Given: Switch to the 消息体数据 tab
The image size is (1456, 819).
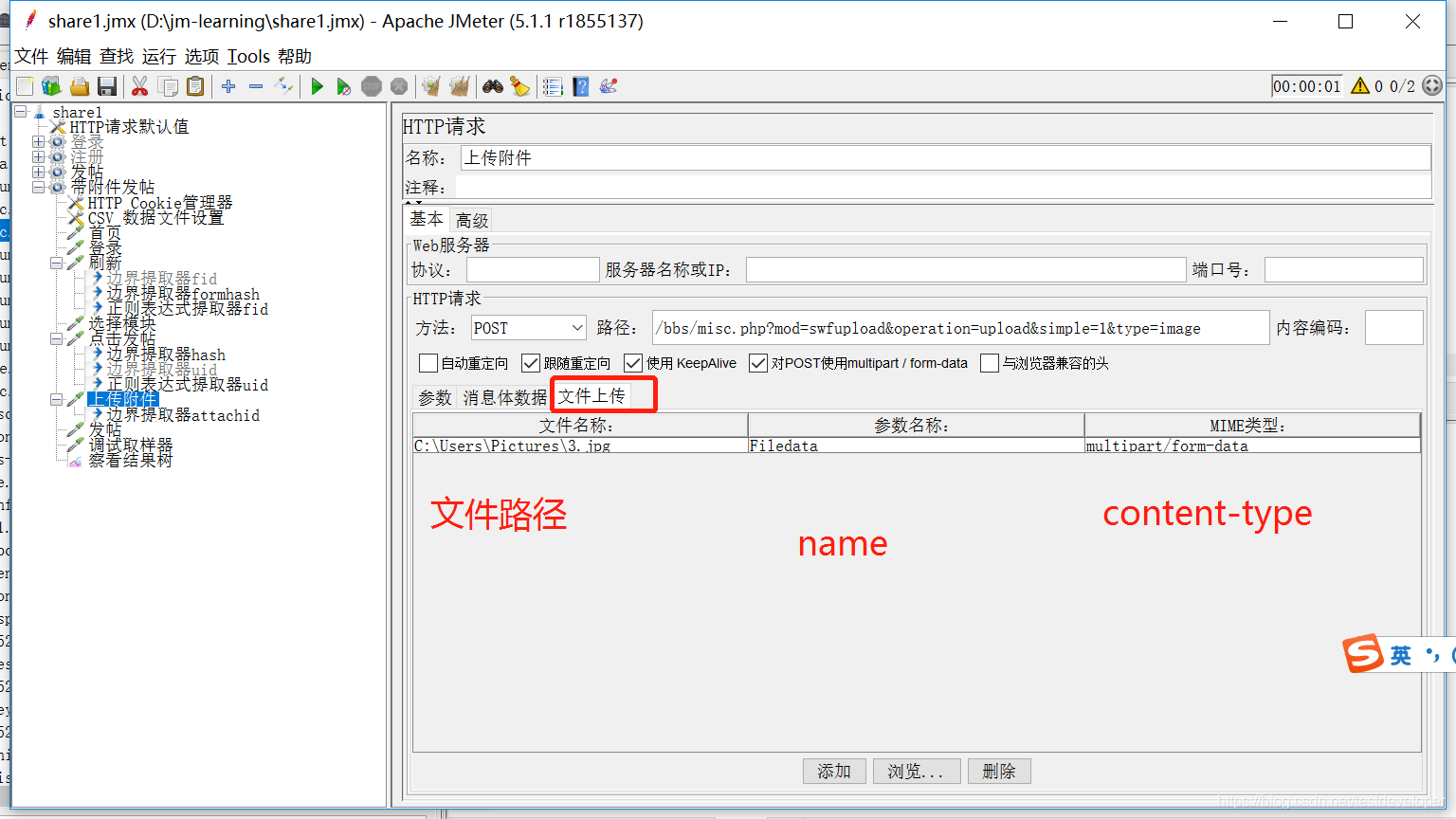Looking at the screenshot, I should [505, 398].
